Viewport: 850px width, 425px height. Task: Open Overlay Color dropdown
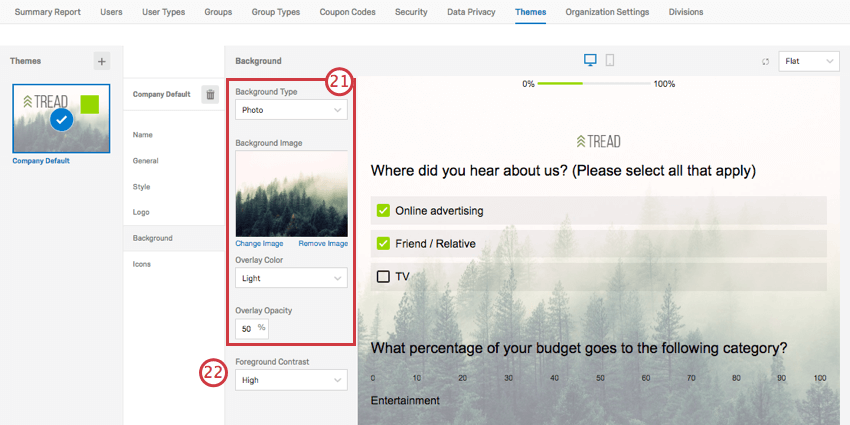click(291, 278)
